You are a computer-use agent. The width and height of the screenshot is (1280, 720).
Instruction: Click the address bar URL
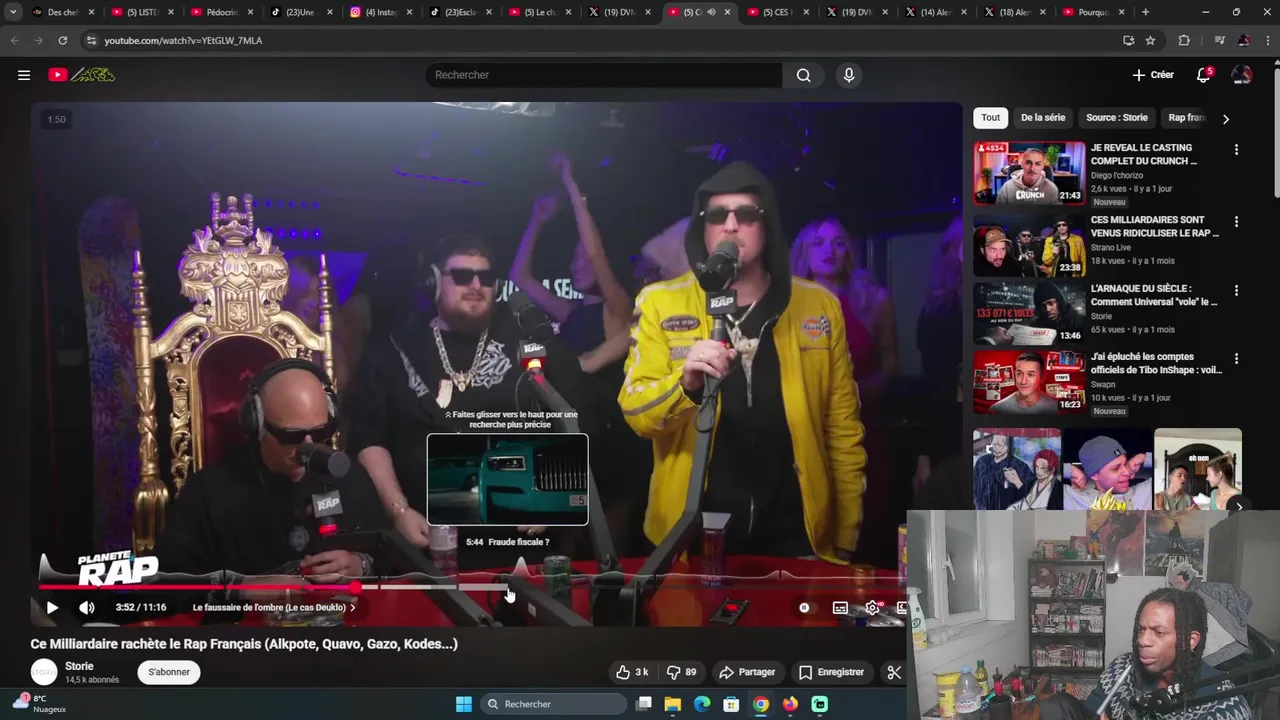183,40
